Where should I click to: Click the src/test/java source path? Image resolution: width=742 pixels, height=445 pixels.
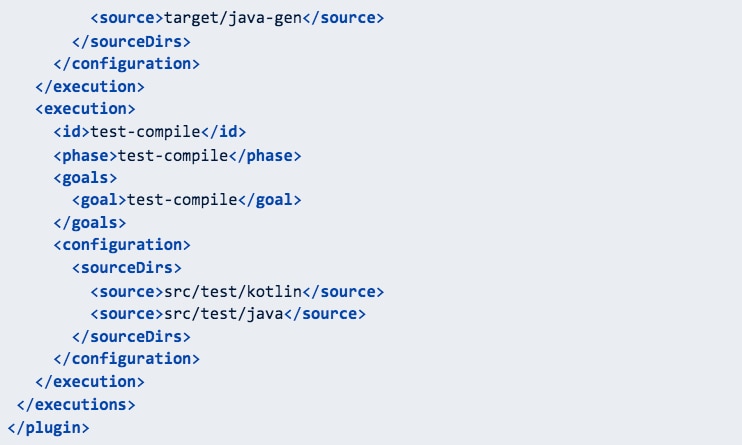(x=224, y=314)
